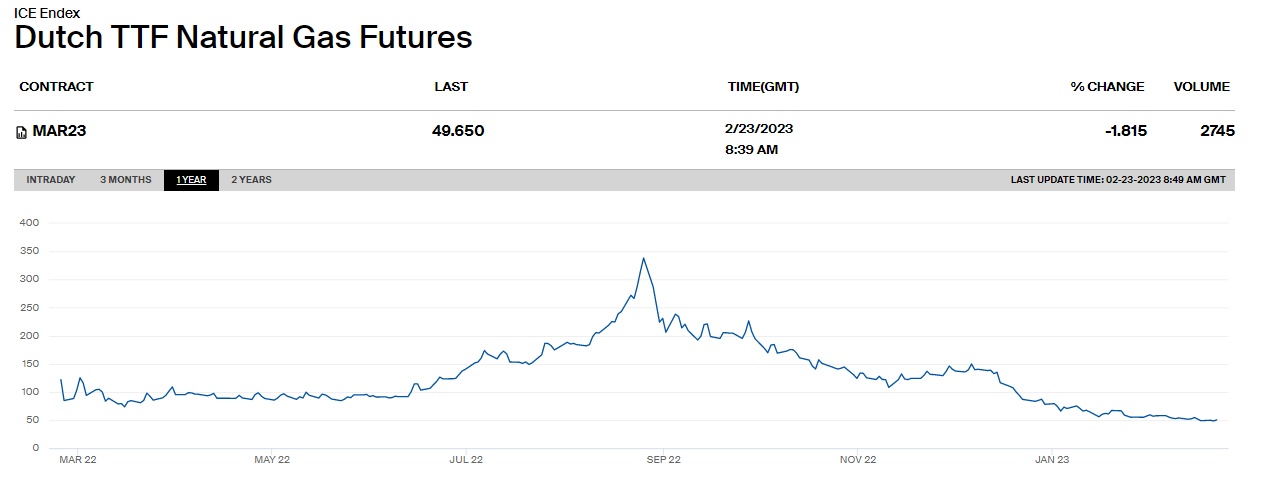1271x484 pixels.
Task: Click the -1.815 percent change value
Action: (x=1125, y=131)
